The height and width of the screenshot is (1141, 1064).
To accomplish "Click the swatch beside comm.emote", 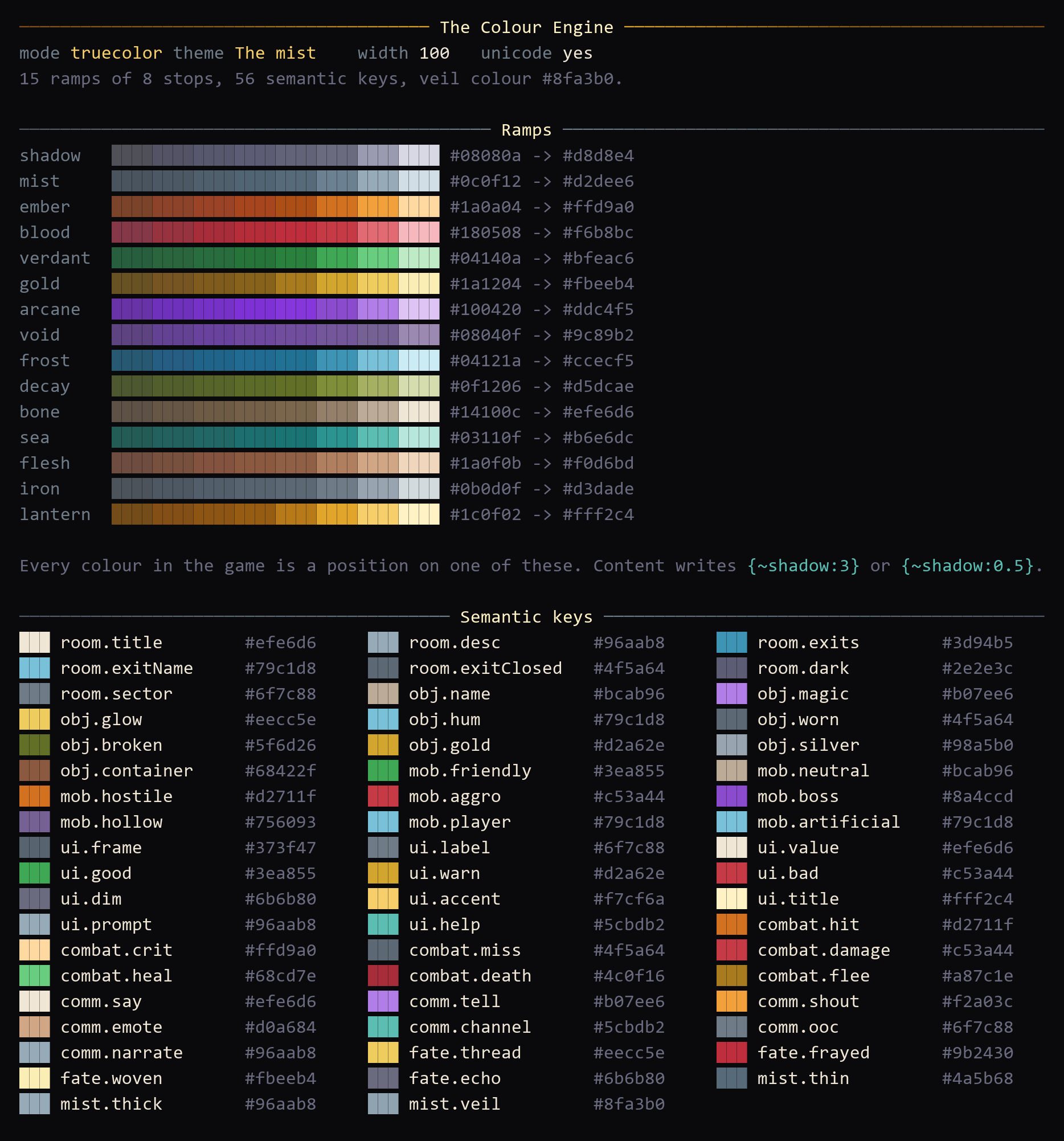I will click(x=34, y=1027).
